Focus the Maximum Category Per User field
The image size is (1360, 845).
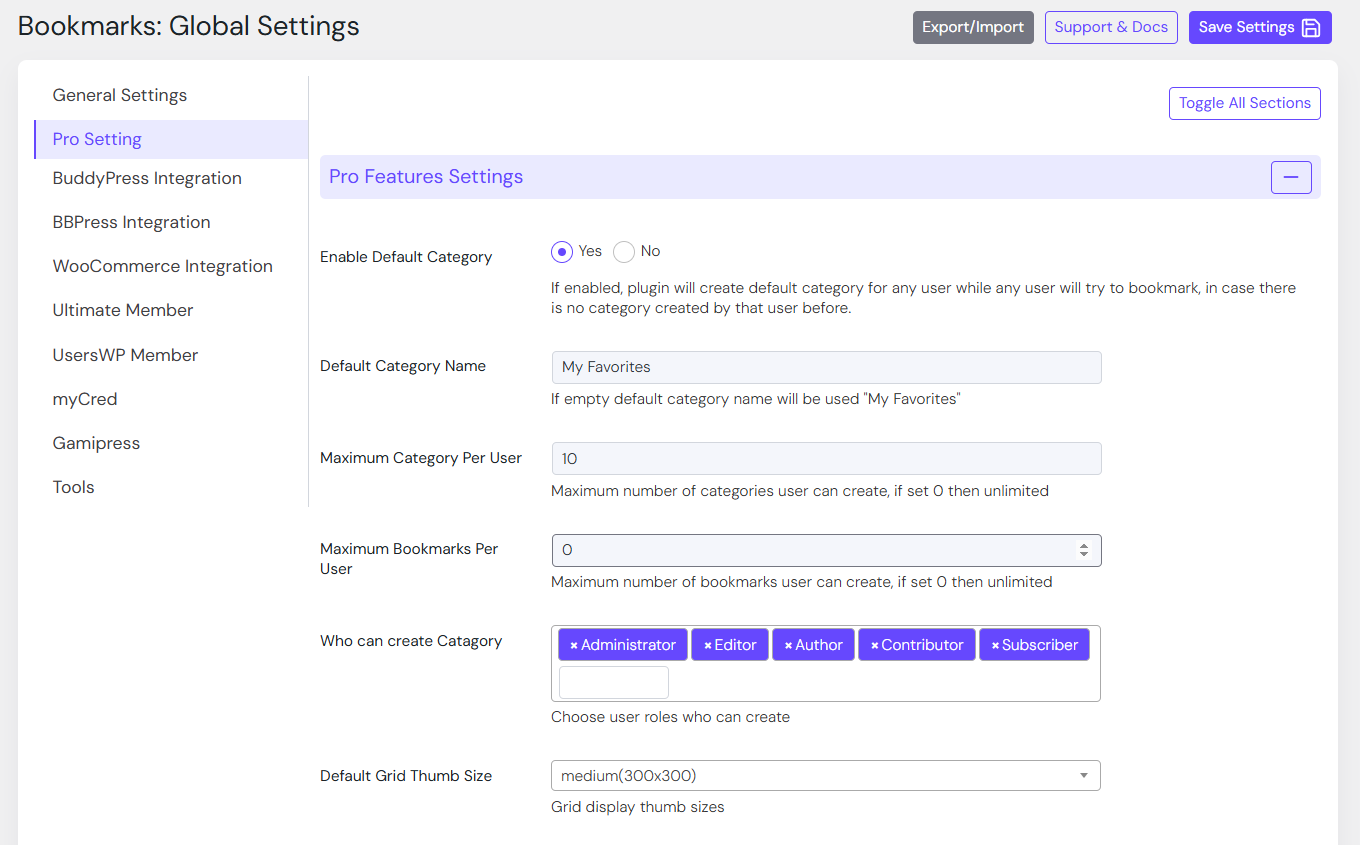826,459
